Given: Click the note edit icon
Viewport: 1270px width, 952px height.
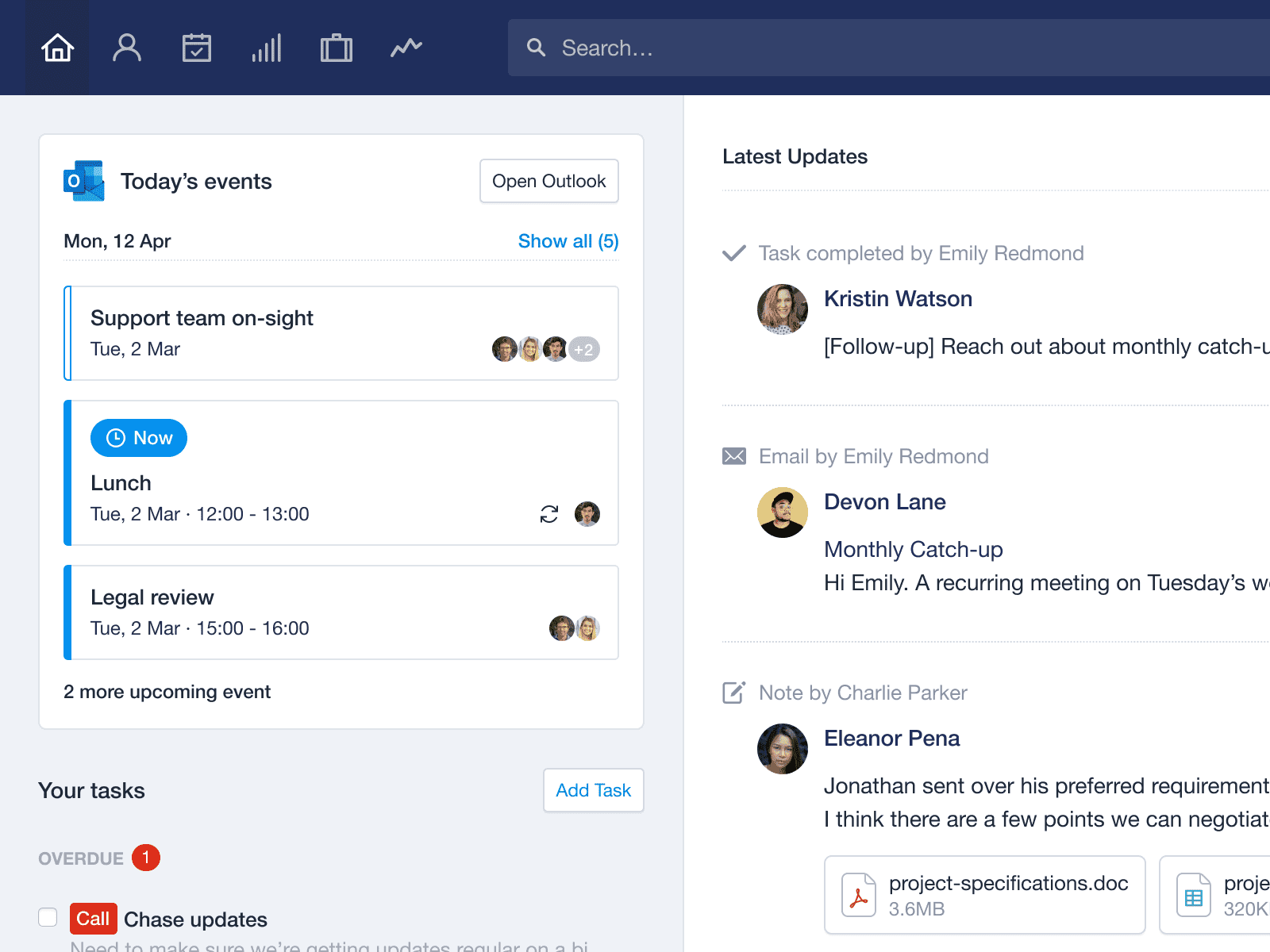Looking at the screenshot, I should [734, 692].
